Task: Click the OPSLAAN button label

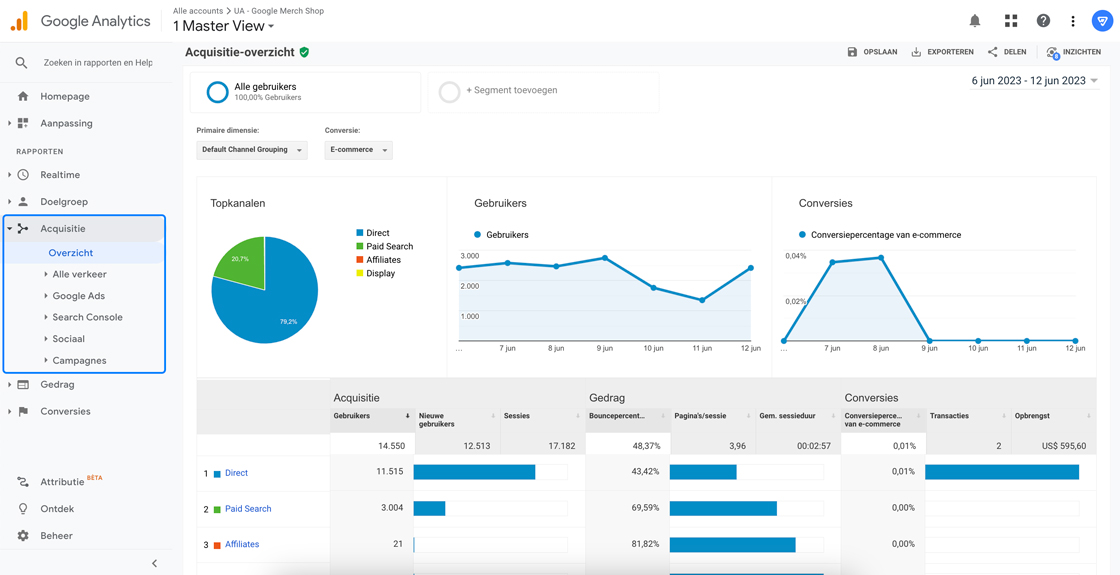Action: (880, 52)
